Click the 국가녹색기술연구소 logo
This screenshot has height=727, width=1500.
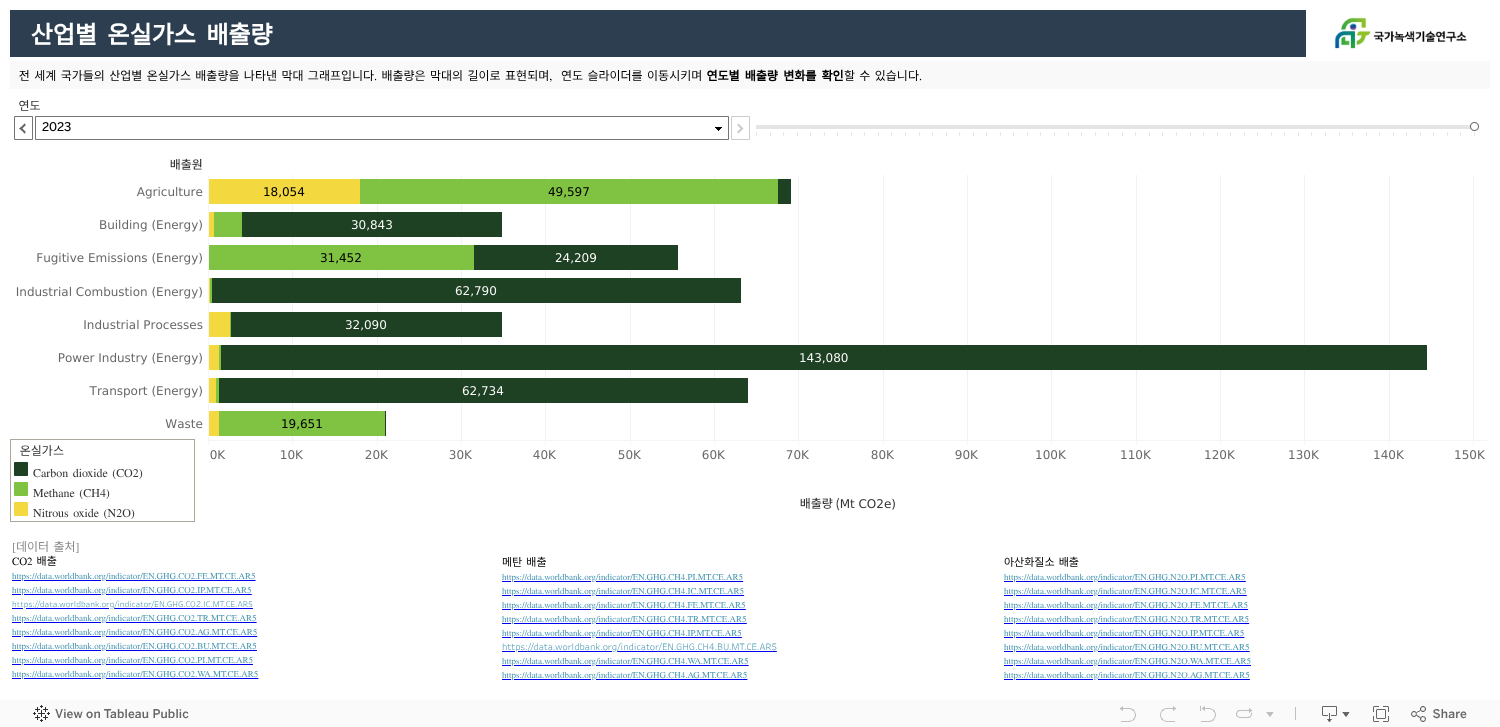click(x=1400, y=34)
